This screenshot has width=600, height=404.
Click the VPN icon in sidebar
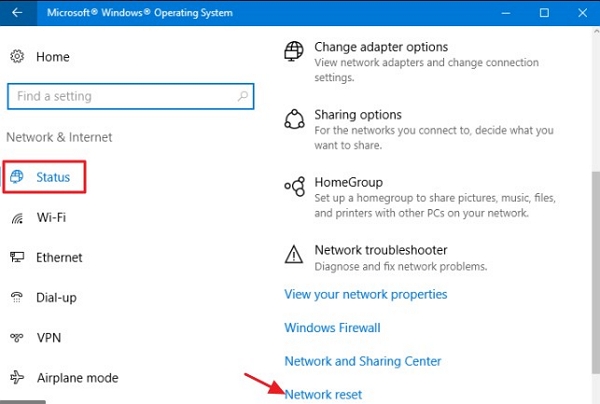(17, 337)
